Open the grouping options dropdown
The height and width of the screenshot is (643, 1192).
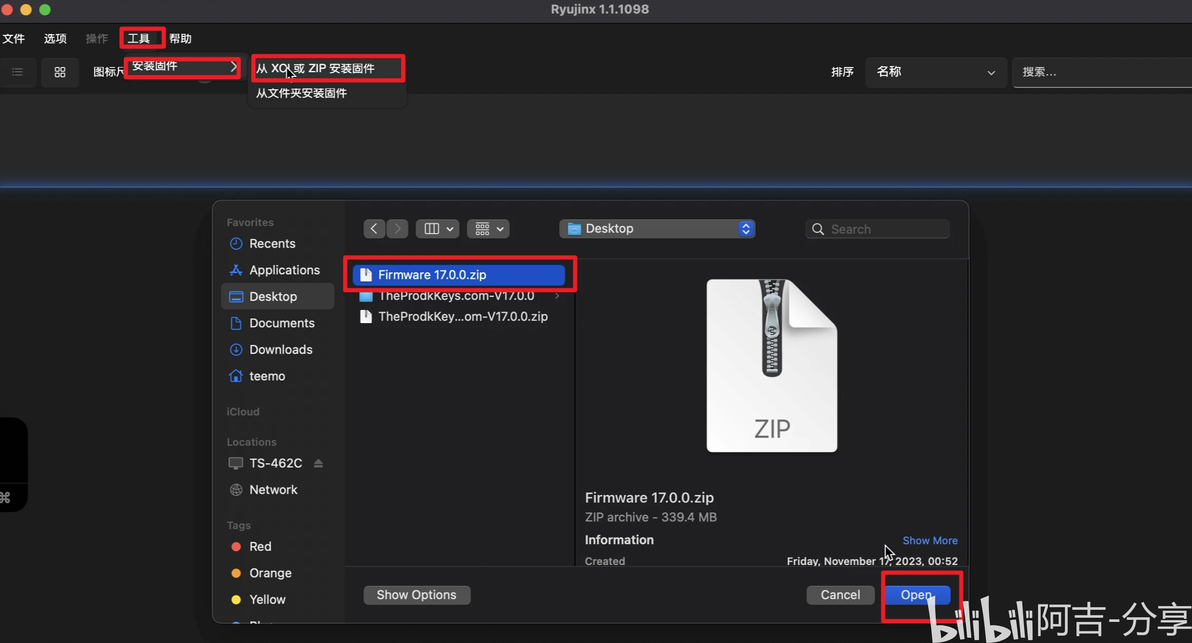(488, 229)
